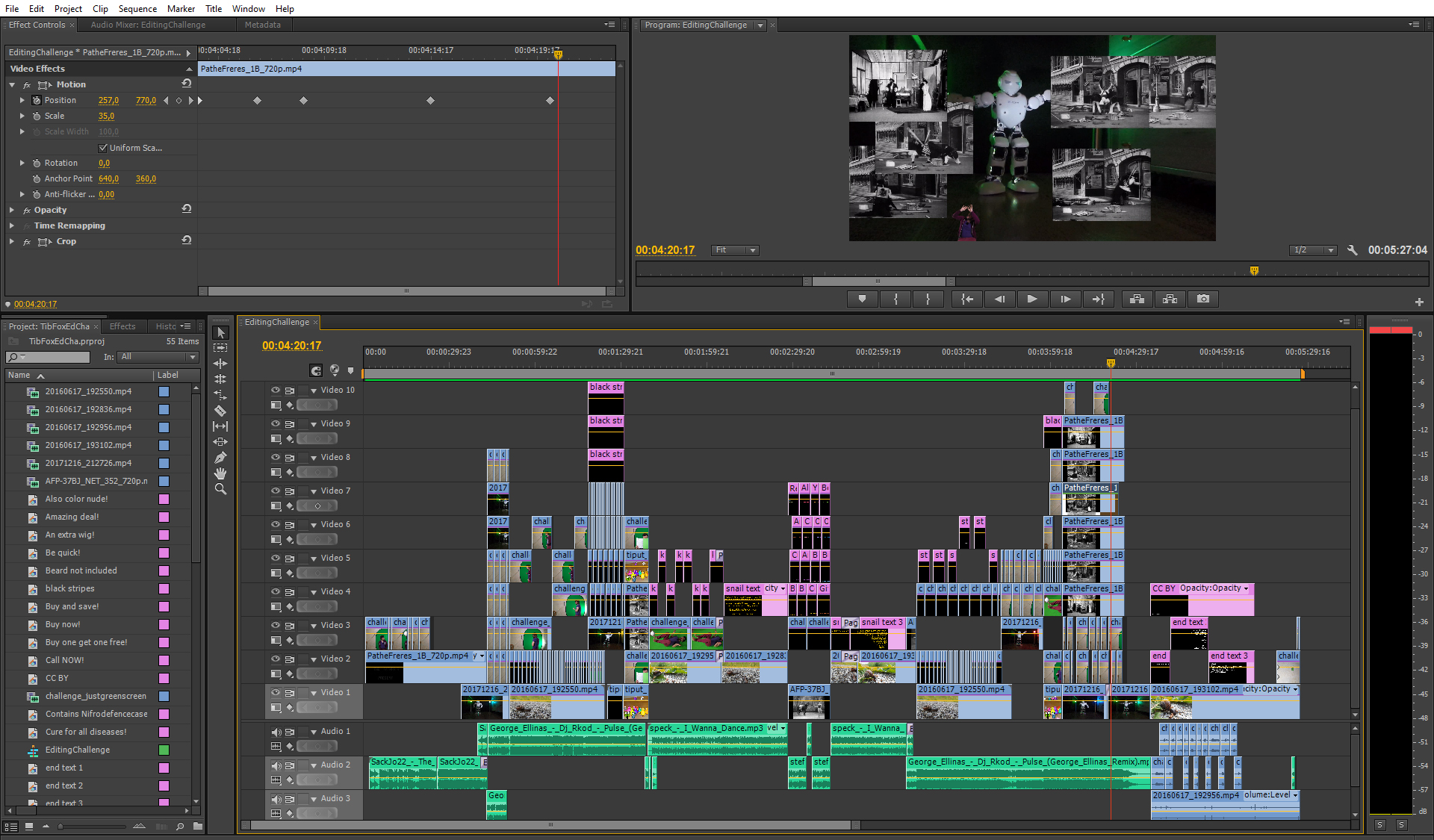Click the New Bin folder icon
The height and width of the screenshot is (840, 1434).
pos(198,826)
